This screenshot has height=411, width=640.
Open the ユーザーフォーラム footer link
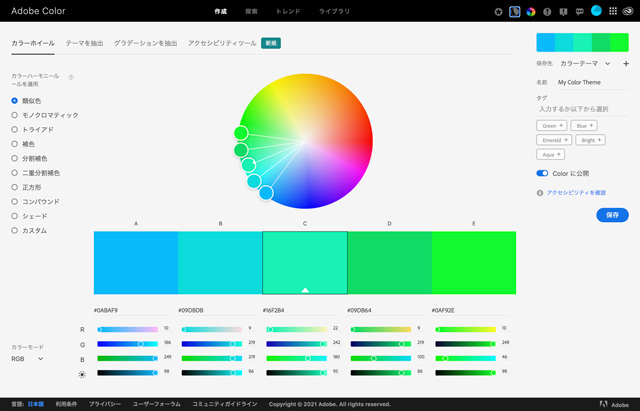pos(156,404)
